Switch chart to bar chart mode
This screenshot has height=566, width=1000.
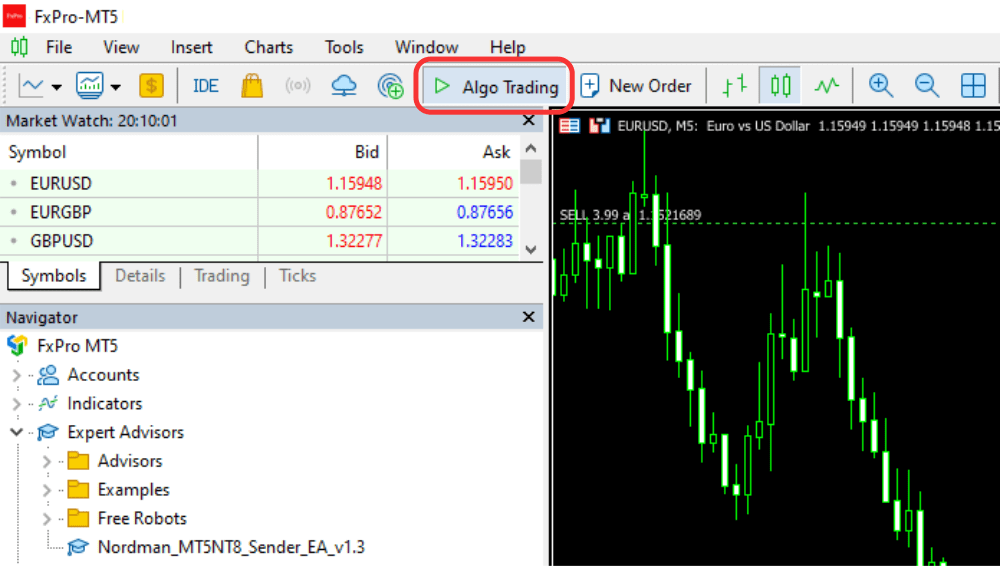[x=735, y=86]
